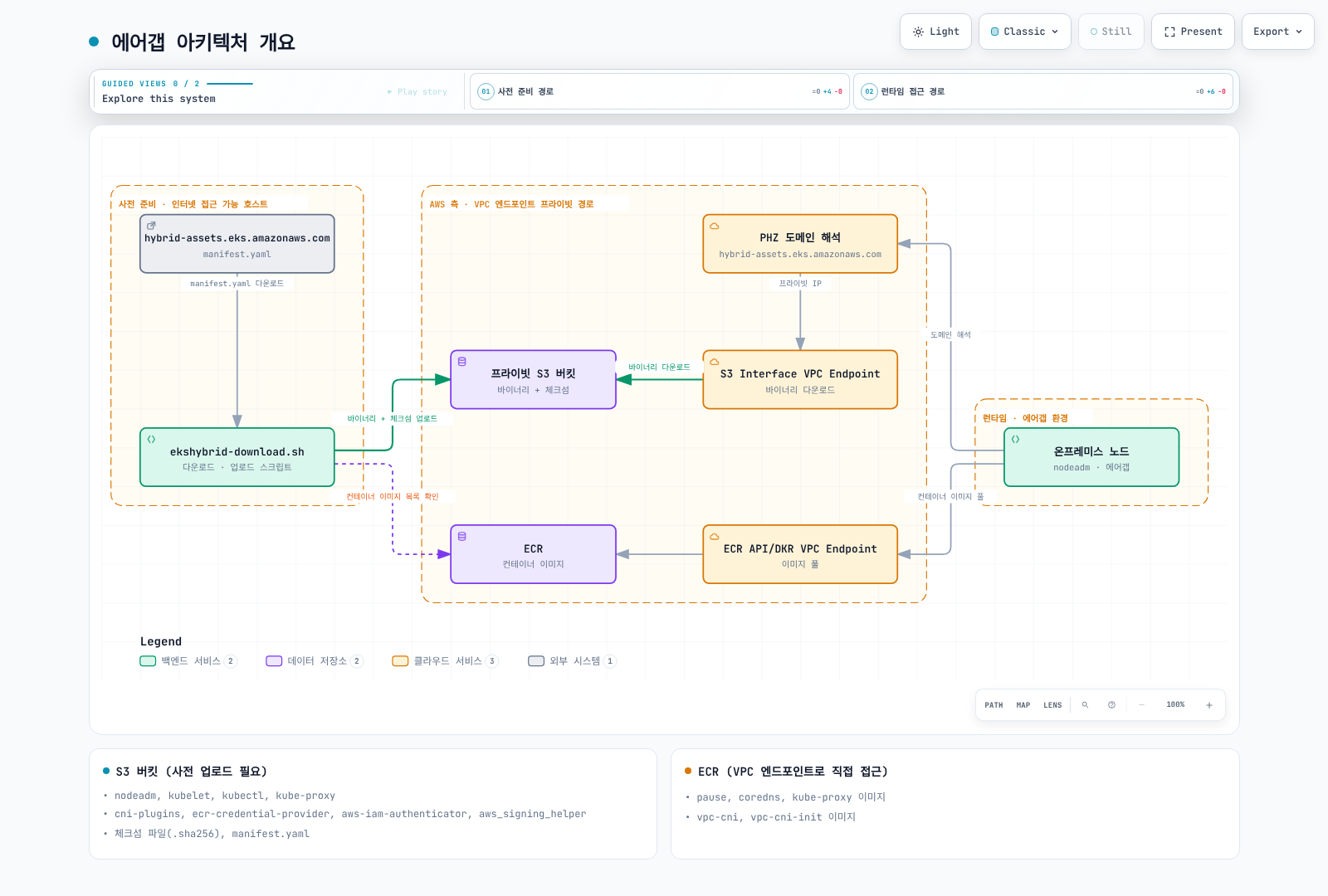
Task: Open diagram search magnifier icon
Action: pos(1085,705)
